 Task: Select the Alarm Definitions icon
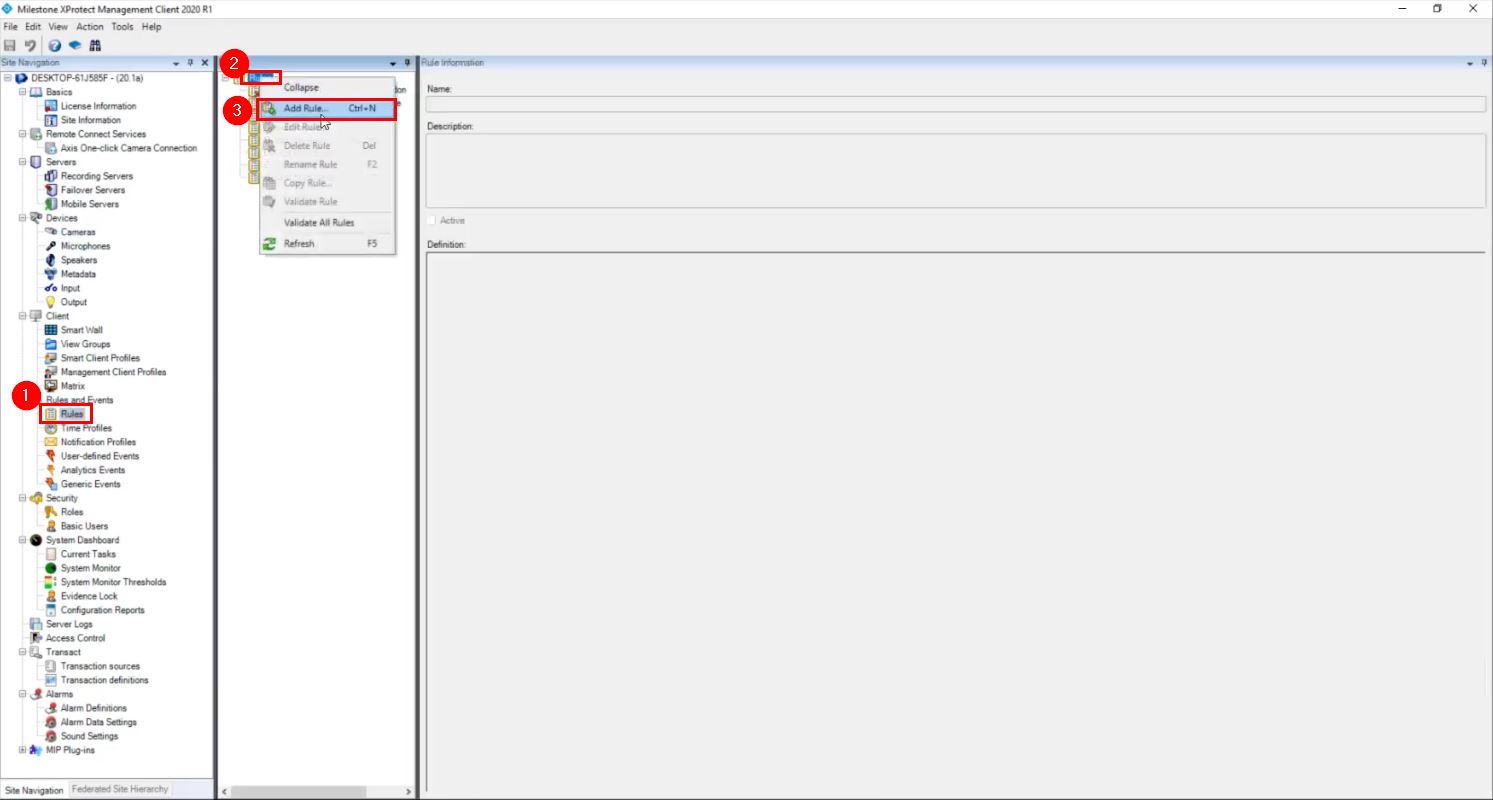pyautogui.click(x=52, y=707)
